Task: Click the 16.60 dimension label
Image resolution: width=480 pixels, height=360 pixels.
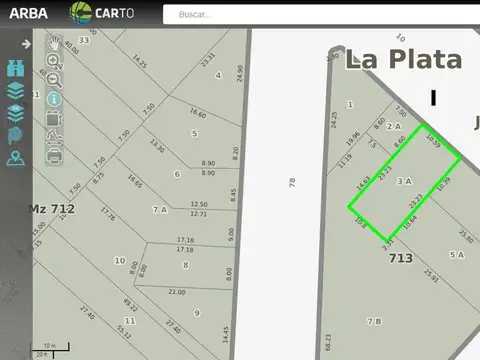Action: click(198, 113)
